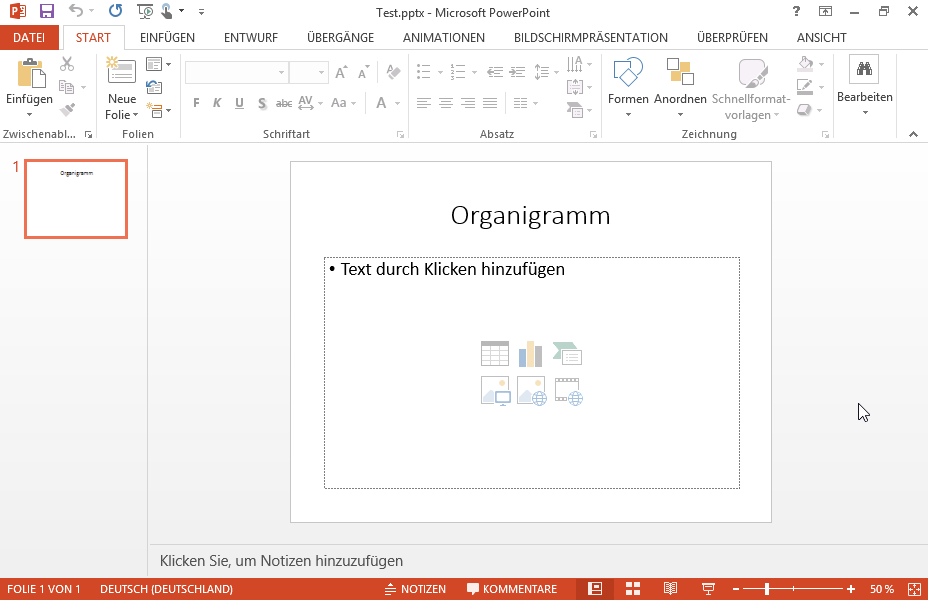
Task: Insert chart icon in placeholder
Action: coord(530,354)
